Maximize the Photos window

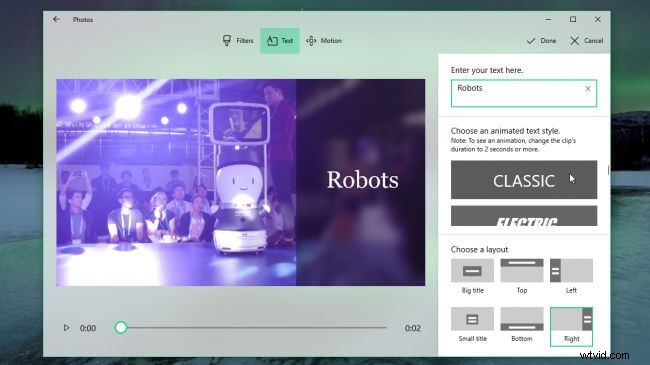573,19
